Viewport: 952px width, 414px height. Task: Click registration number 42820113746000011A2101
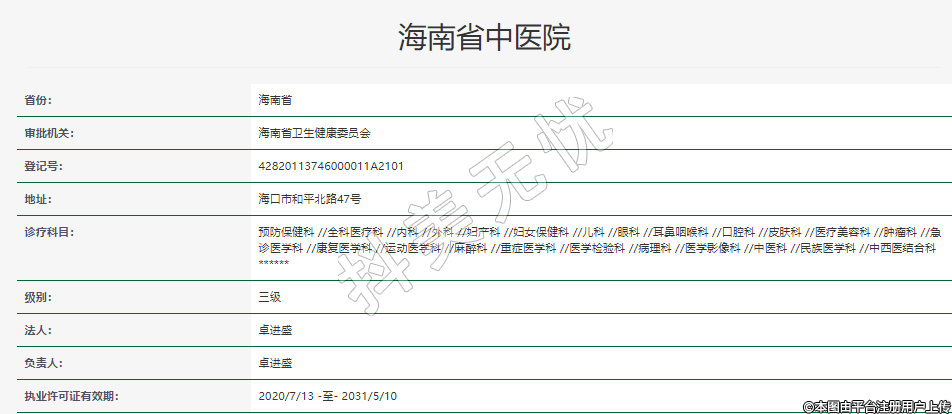(331, 166)
